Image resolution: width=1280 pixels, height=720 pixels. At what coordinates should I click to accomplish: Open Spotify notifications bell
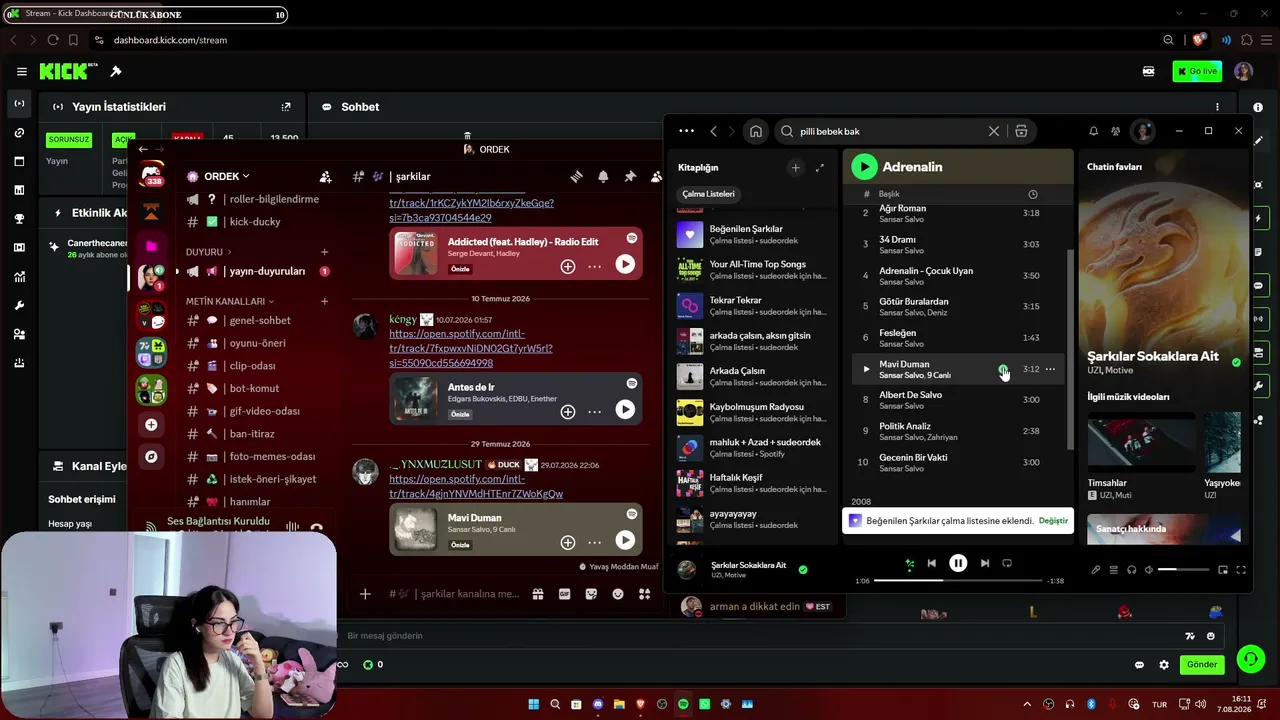(1093, 131)
